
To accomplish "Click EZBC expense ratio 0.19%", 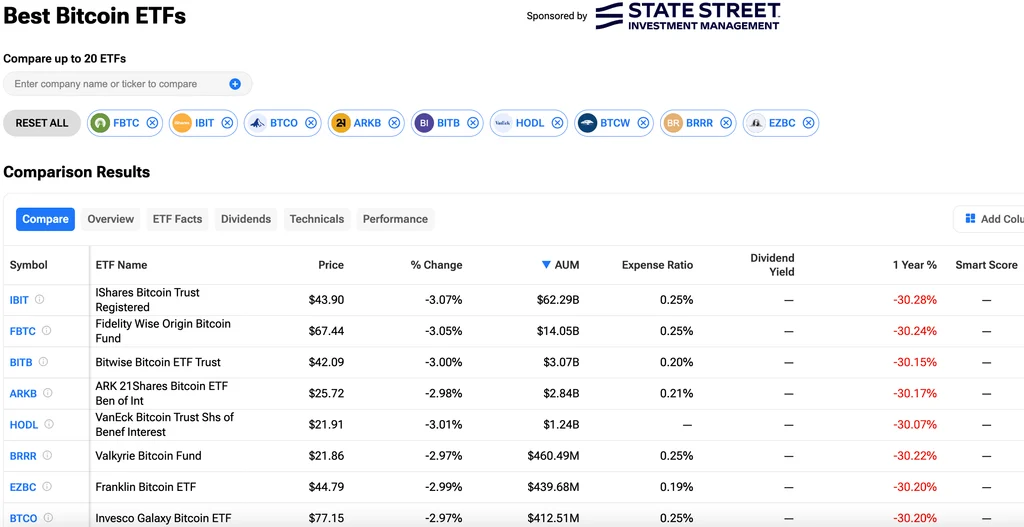I will point(677,487).
